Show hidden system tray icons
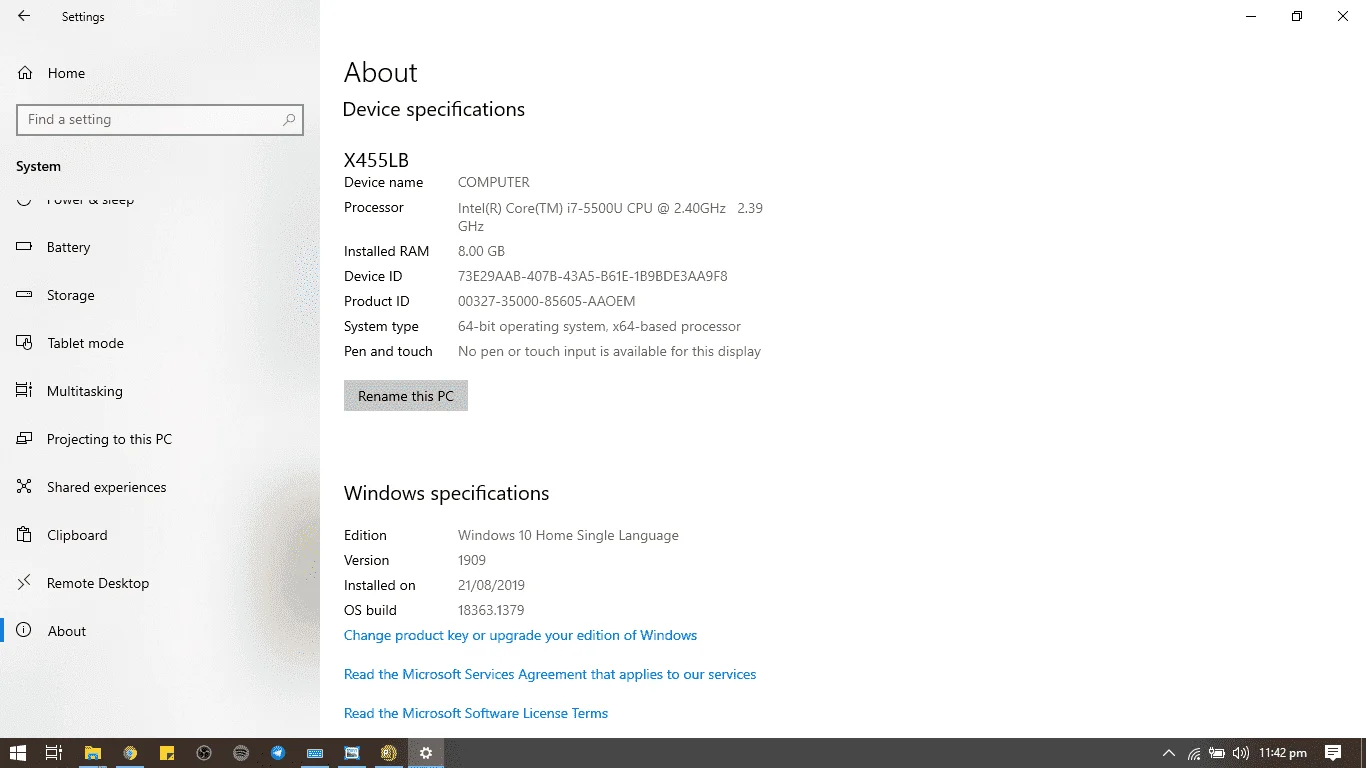Image resolution: width=1366 pixels, height=768 pixels. 1168,753
